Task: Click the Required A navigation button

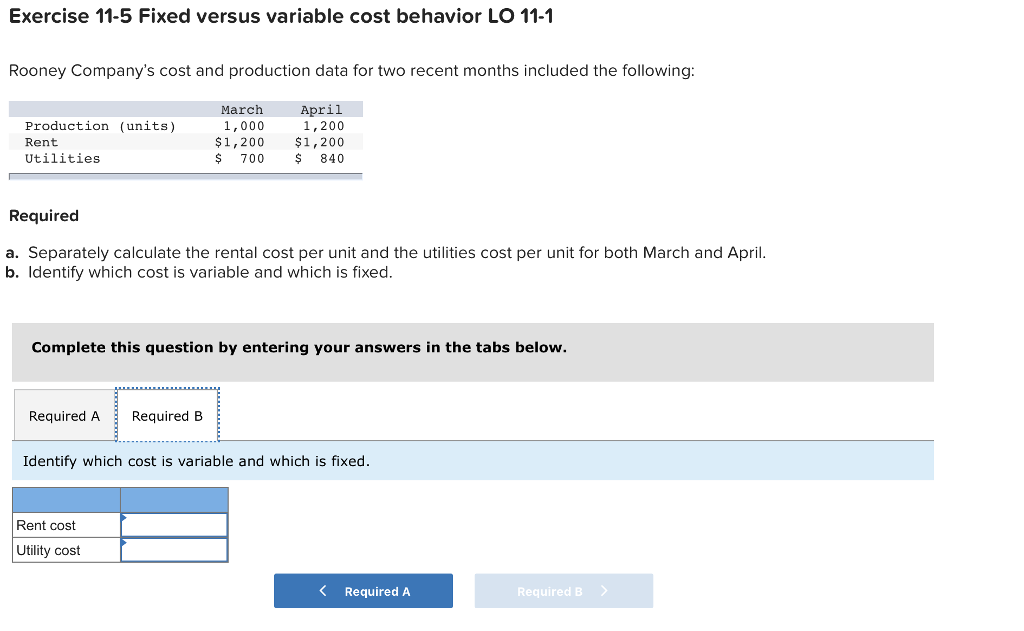Action: [x=363, y=590]
